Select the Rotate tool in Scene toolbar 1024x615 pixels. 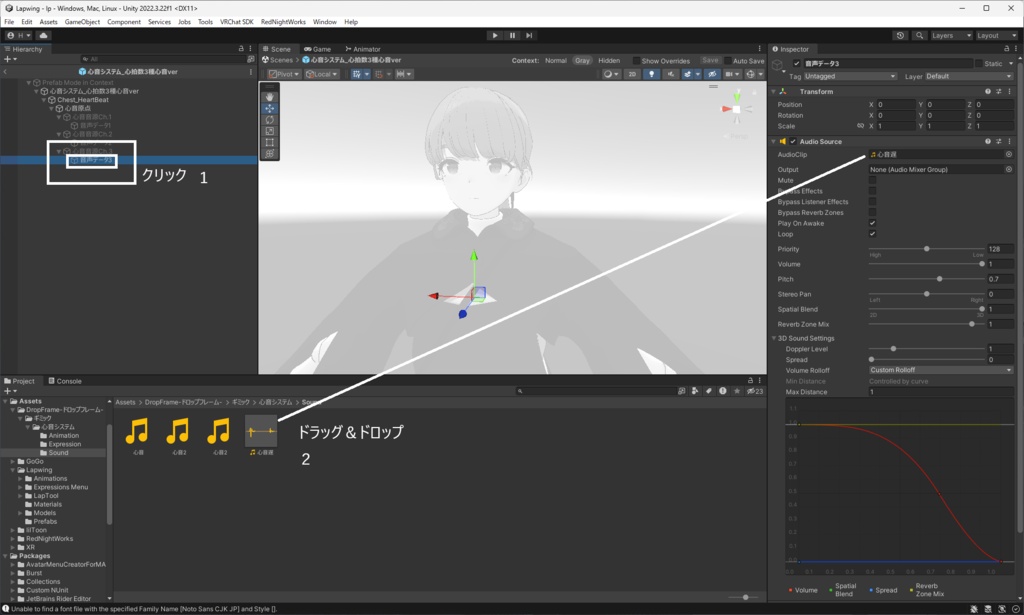coord(270,119)
